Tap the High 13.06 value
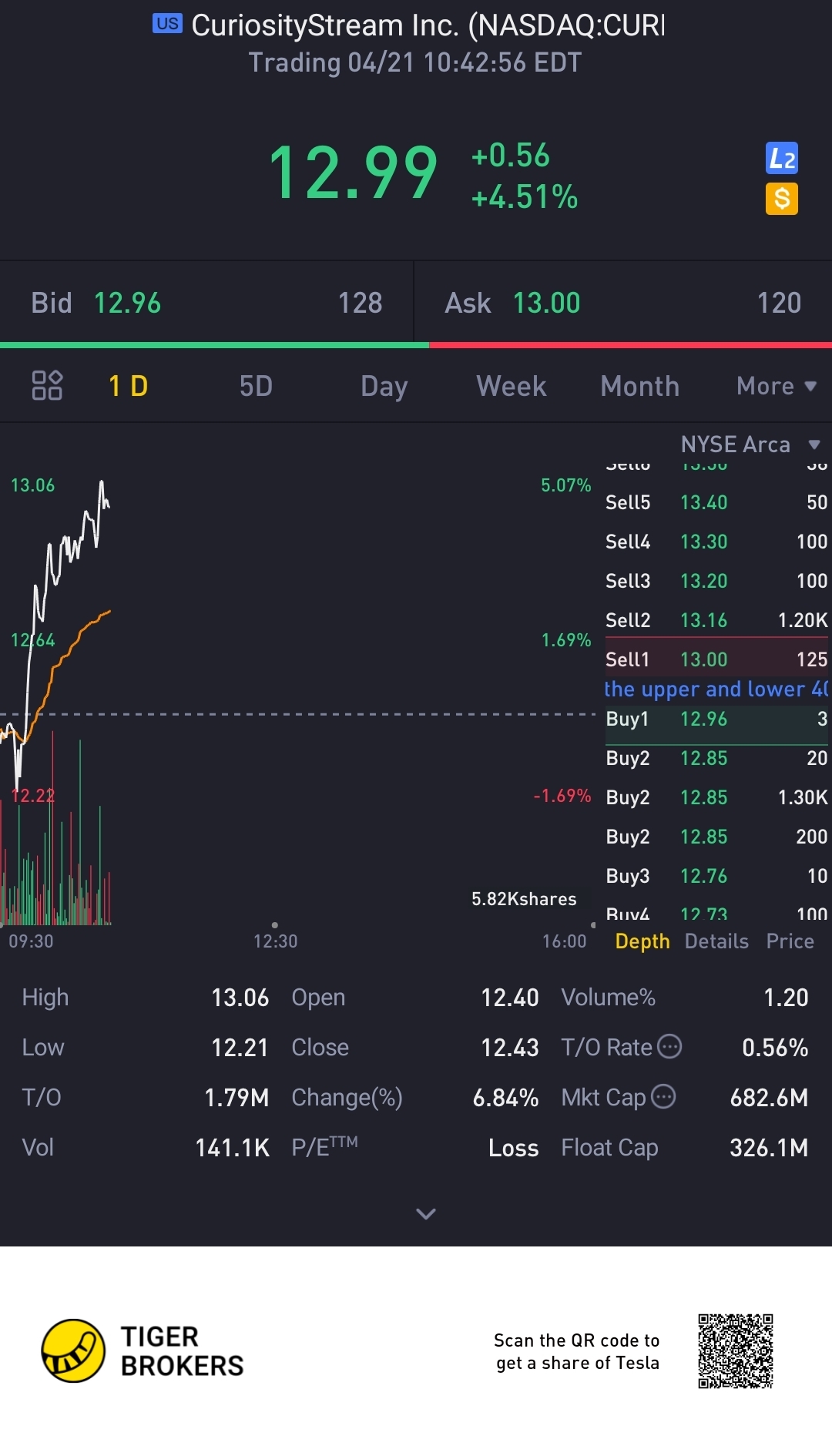 point(240,998)
